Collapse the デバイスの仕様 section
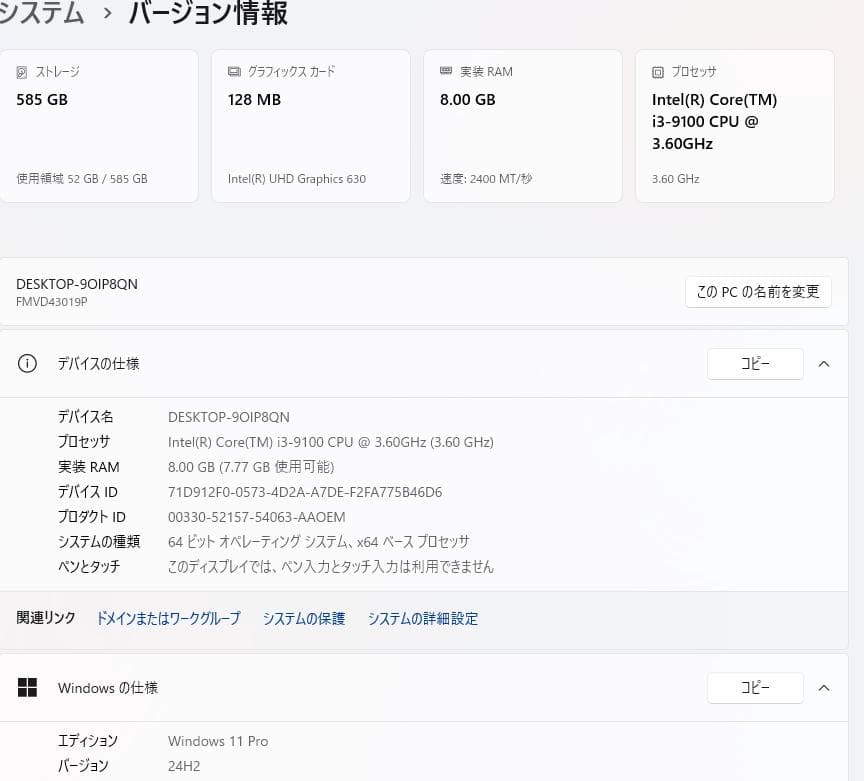Image resolution: width=864 pixels, height=781 pixels. point(824,364)
